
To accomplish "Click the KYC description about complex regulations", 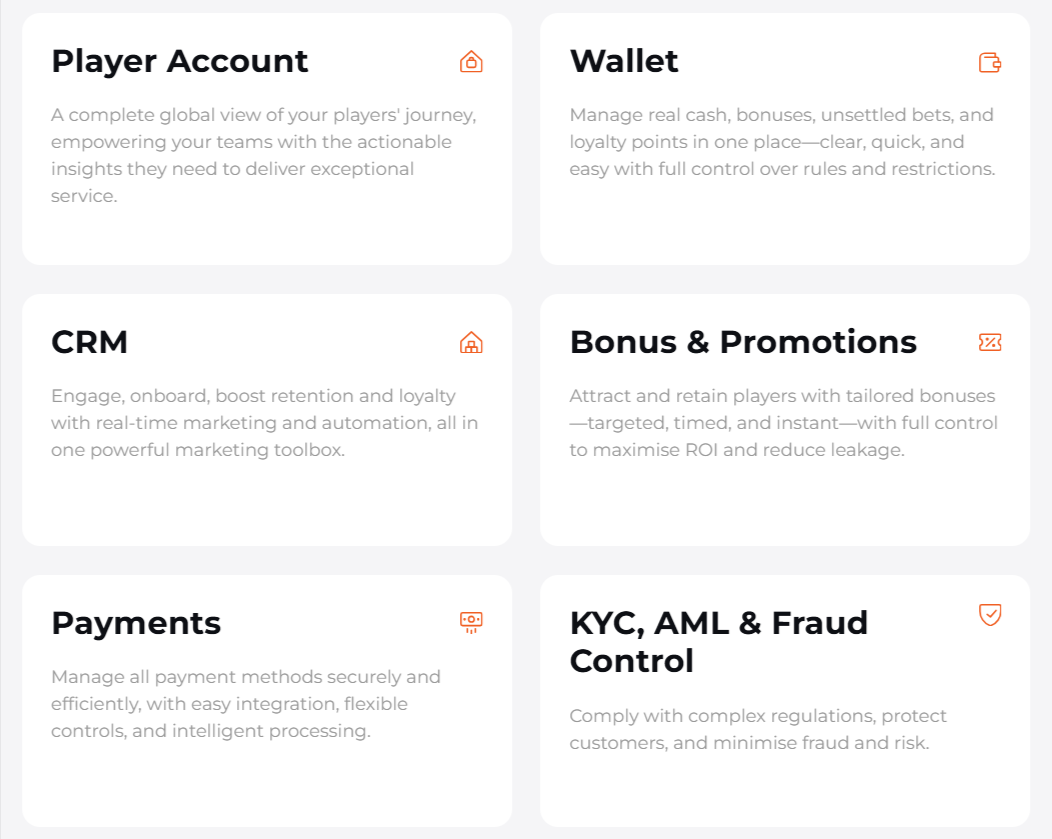I will click(758, 729).
